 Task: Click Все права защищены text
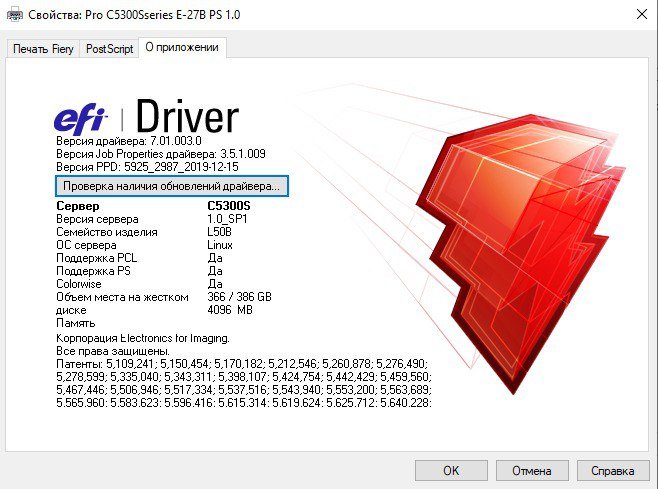(x=113, y=351)
